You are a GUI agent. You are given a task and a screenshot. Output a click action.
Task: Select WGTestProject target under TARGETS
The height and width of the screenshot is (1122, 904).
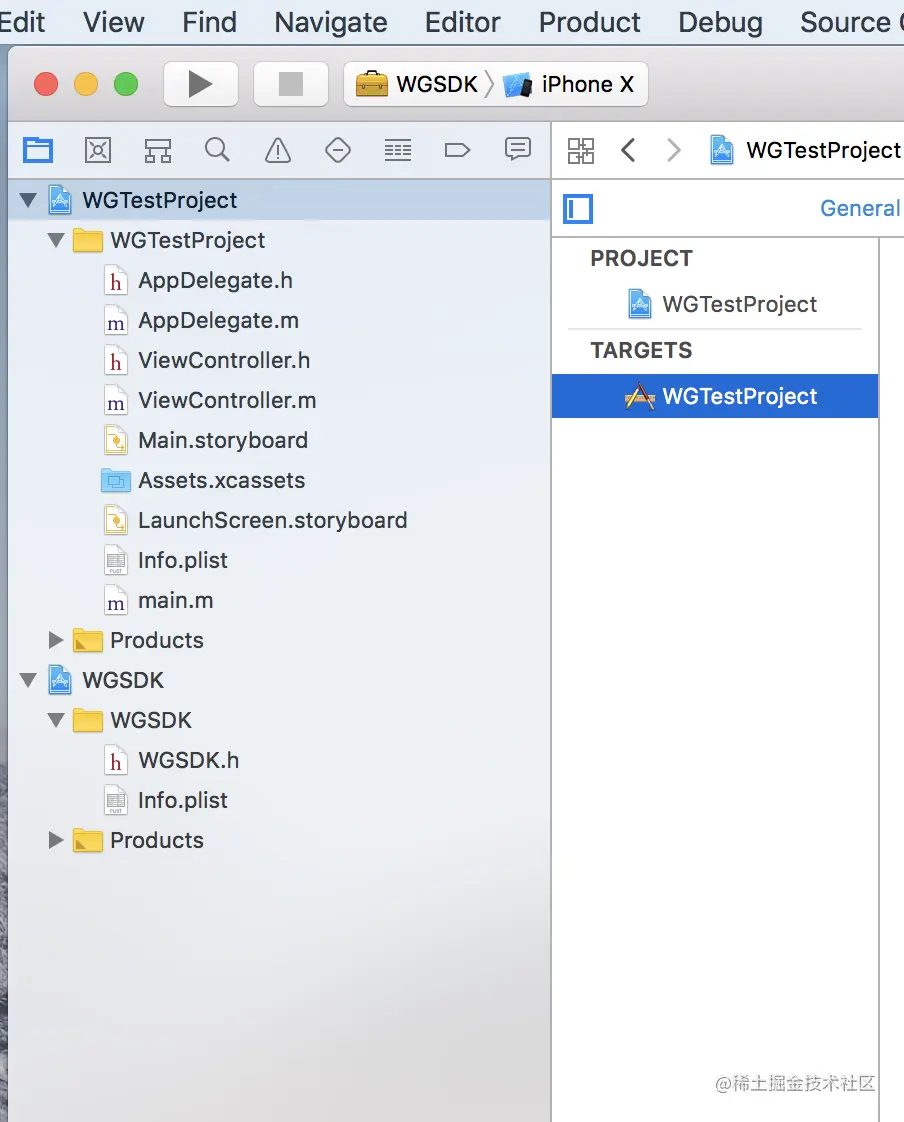(x=715, y=396)
